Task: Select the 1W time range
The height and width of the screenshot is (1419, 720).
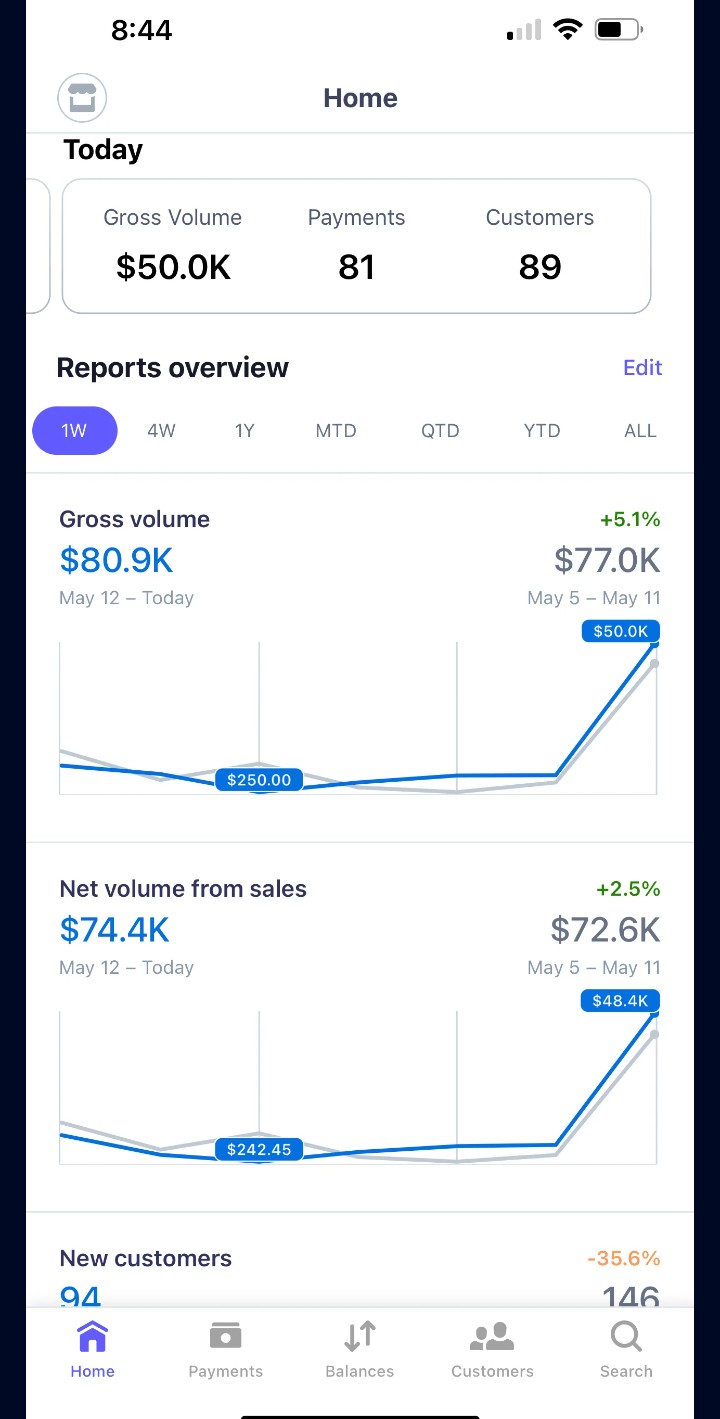Action: (74, 431)
